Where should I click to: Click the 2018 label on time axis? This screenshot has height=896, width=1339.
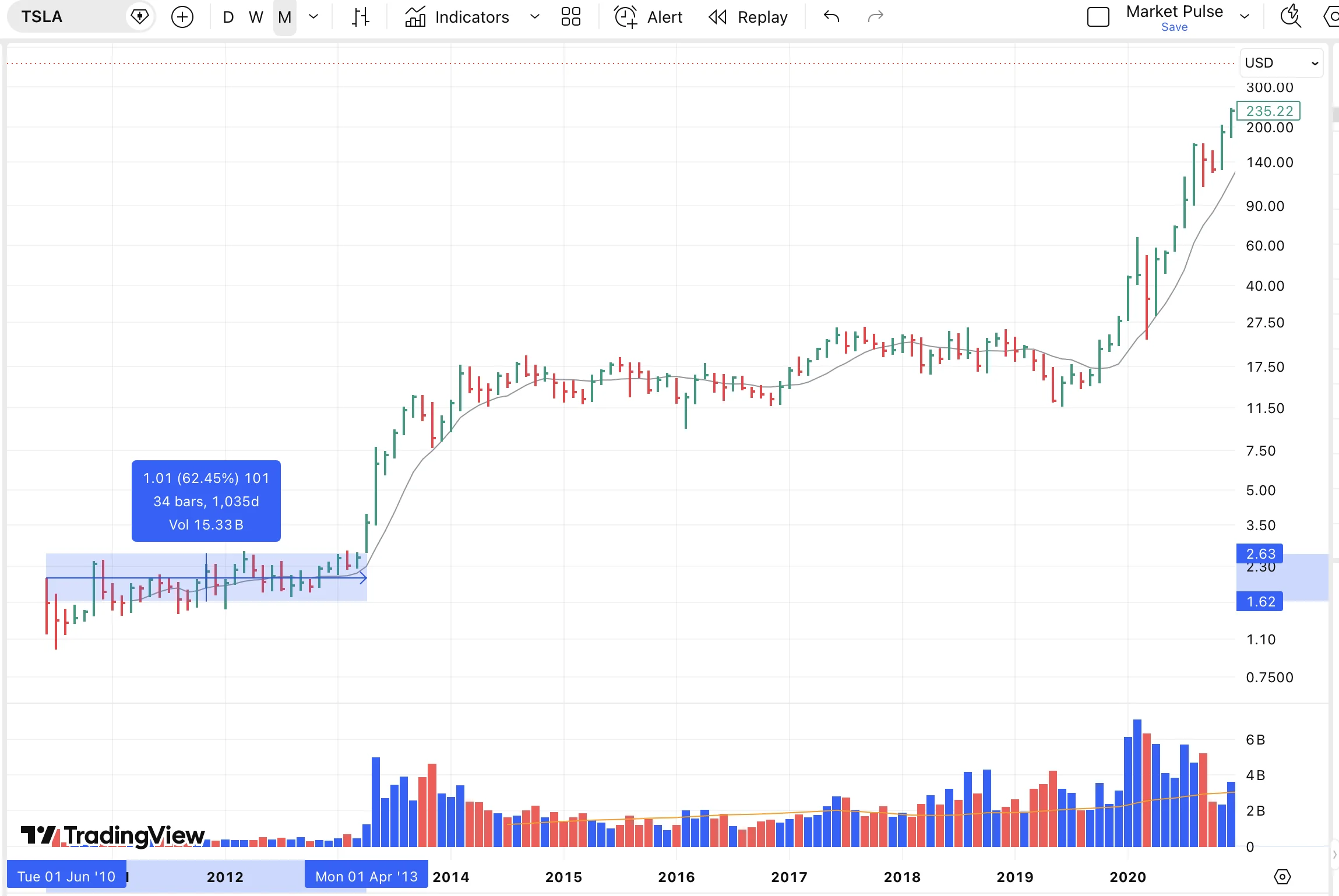(x=902, y=877)
